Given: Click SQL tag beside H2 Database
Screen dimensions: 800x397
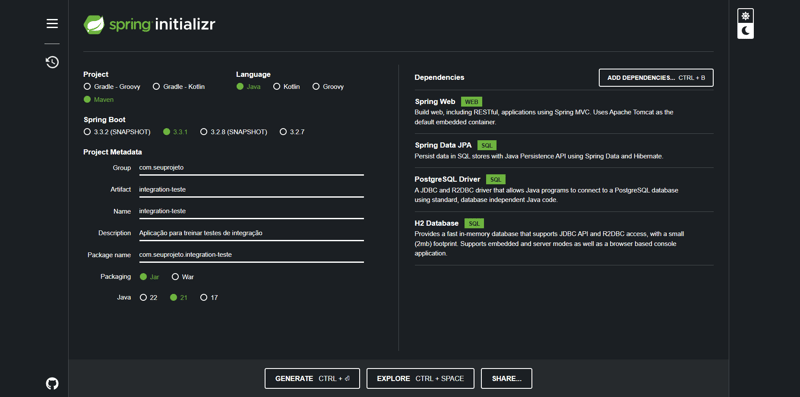Looking at the screenshot, I should pyautogui.click(x=474, y=224).
